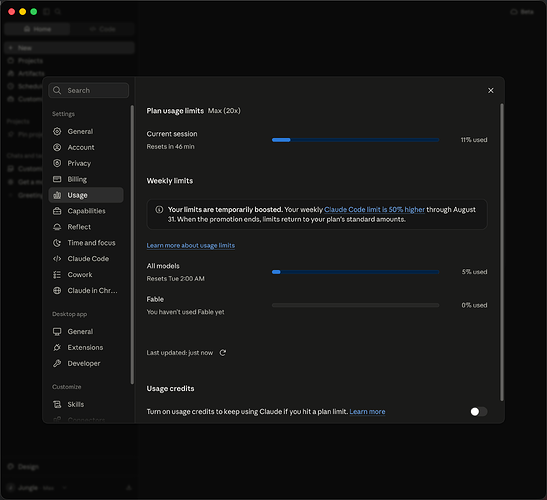Click the Claude in Chrome globe icon

coord(57,290)
